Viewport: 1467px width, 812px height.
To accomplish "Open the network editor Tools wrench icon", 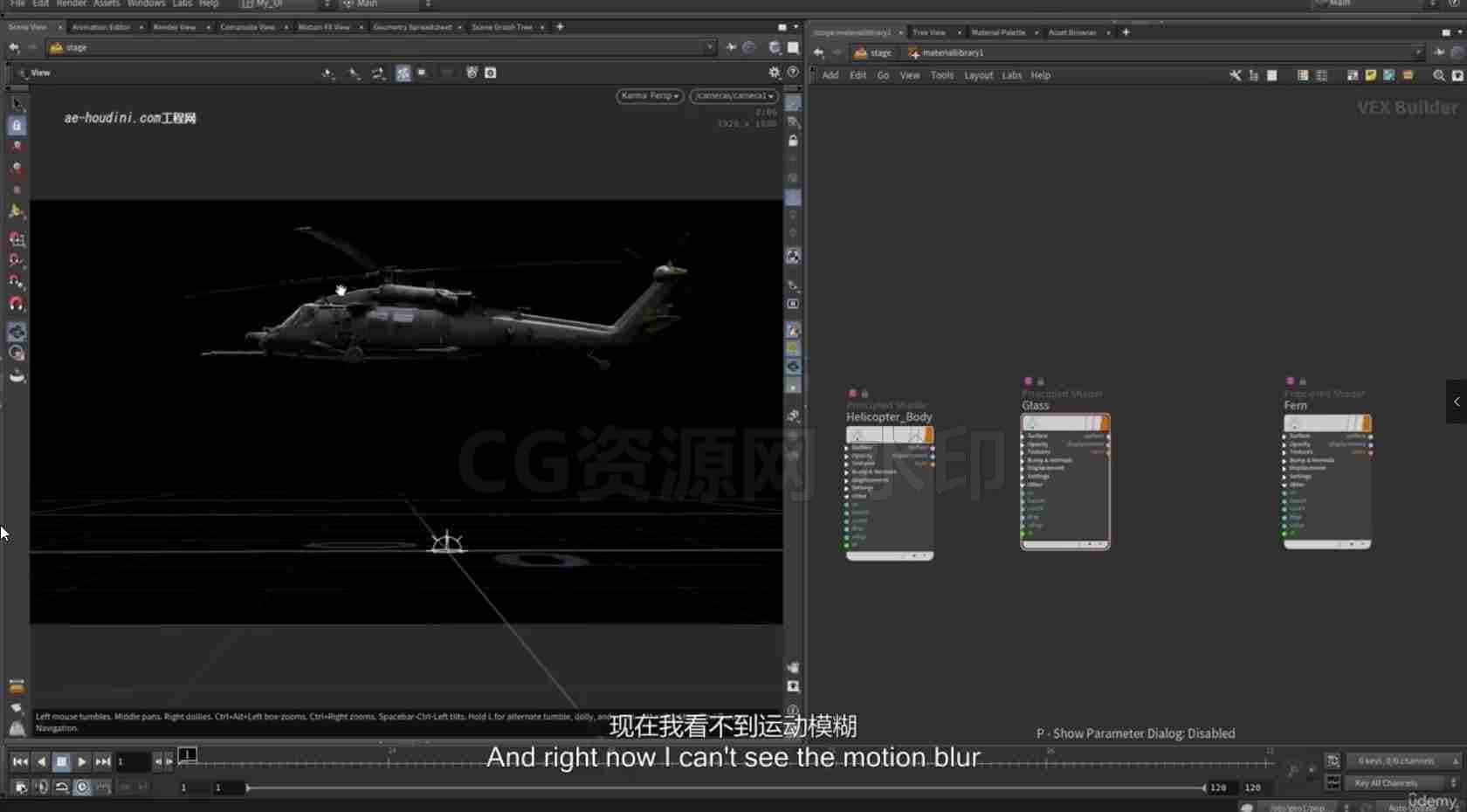I will click(x=1235, y=75).
